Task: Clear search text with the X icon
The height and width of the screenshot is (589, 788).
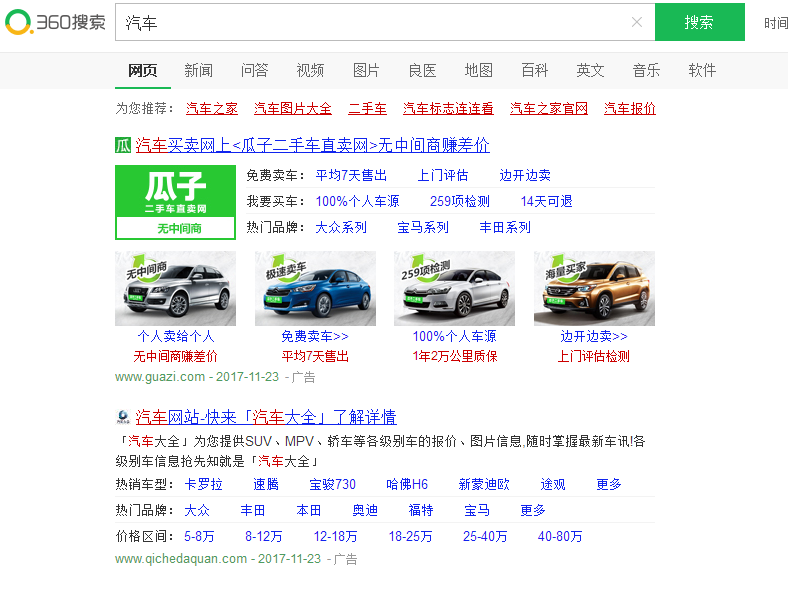Action: click(x=637, y=22)
